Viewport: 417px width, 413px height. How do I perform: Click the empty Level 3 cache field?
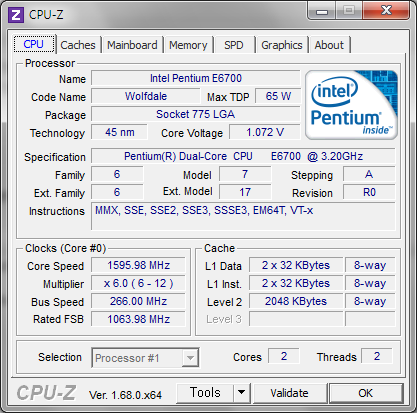pyautogui.click(x=296, y=319)
